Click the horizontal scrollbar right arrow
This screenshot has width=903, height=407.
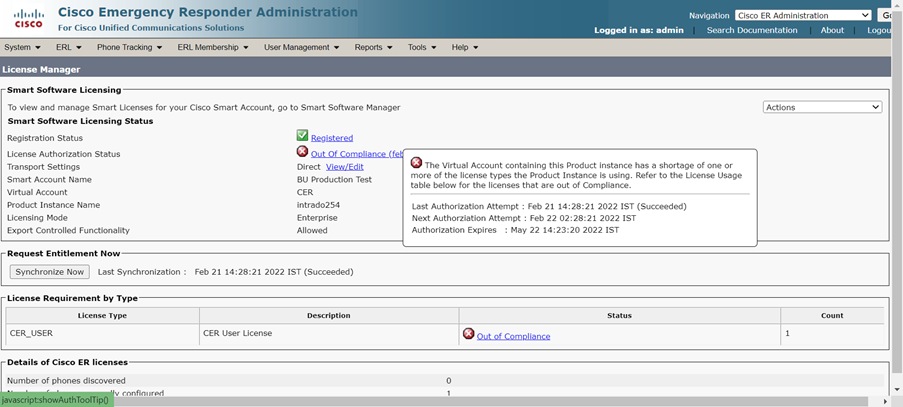point(887,401)
